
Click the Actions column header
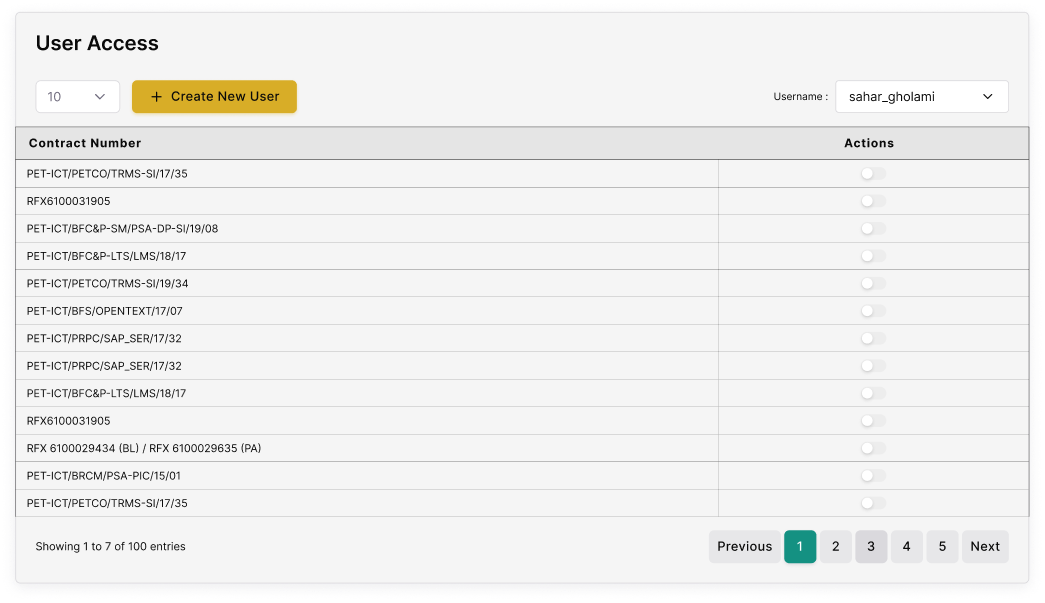[869, 143]
